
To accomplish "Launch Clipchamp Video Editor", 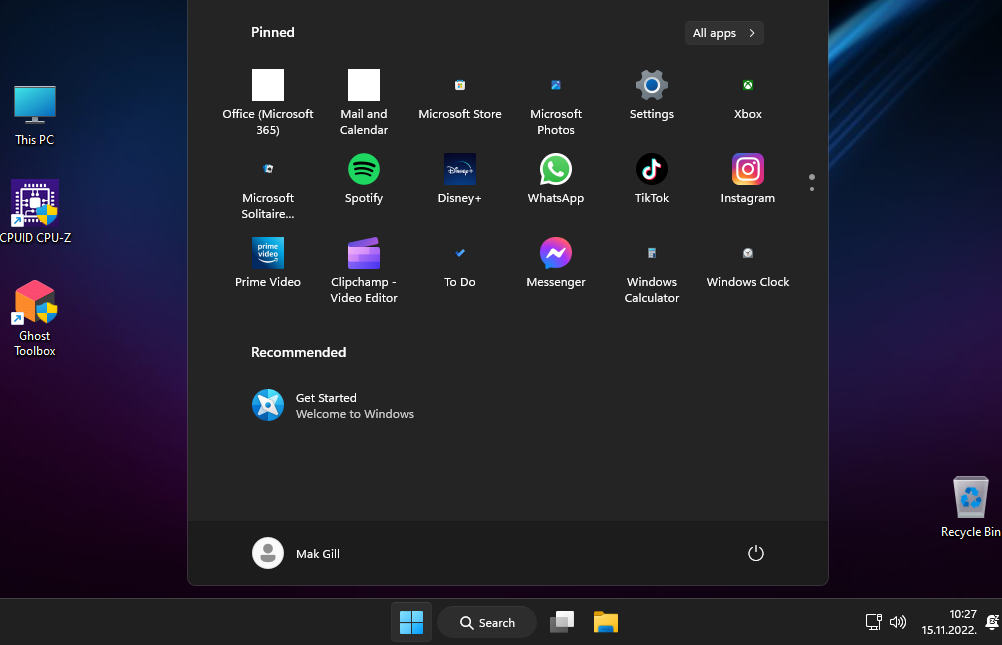I will click(364, 270).
